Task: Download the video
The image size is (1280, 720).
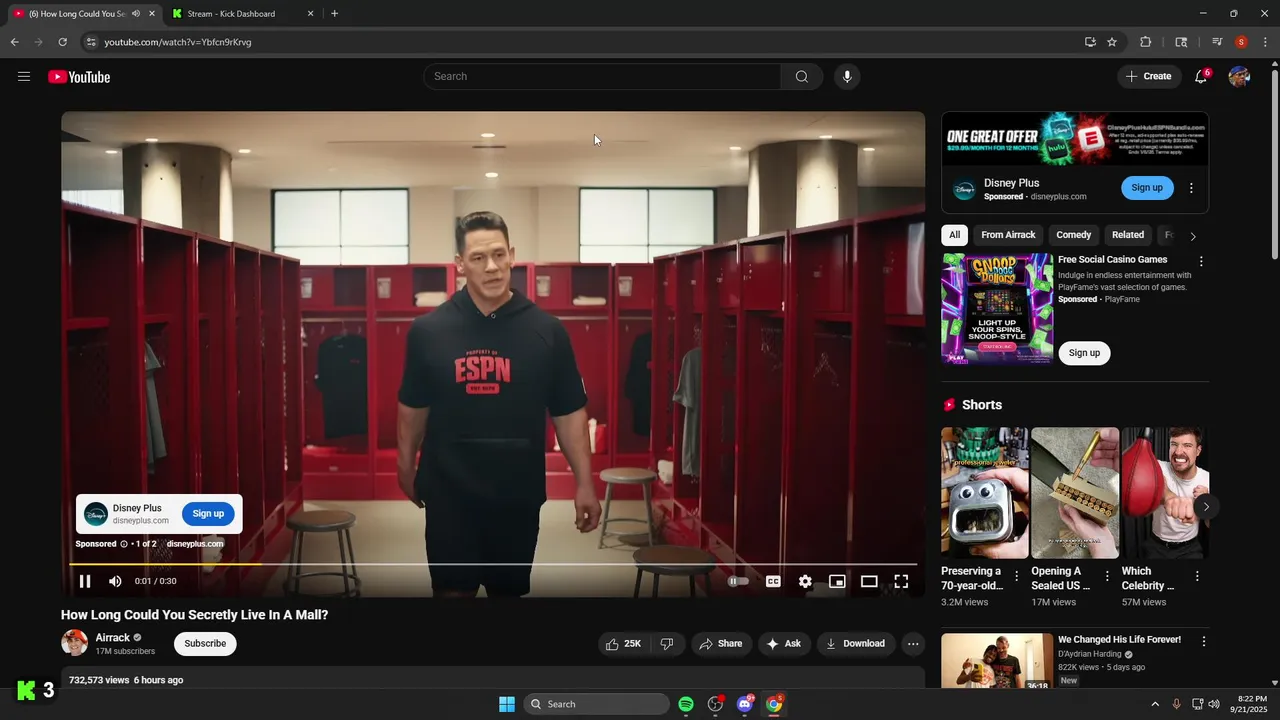Action: tap(856, 644)
